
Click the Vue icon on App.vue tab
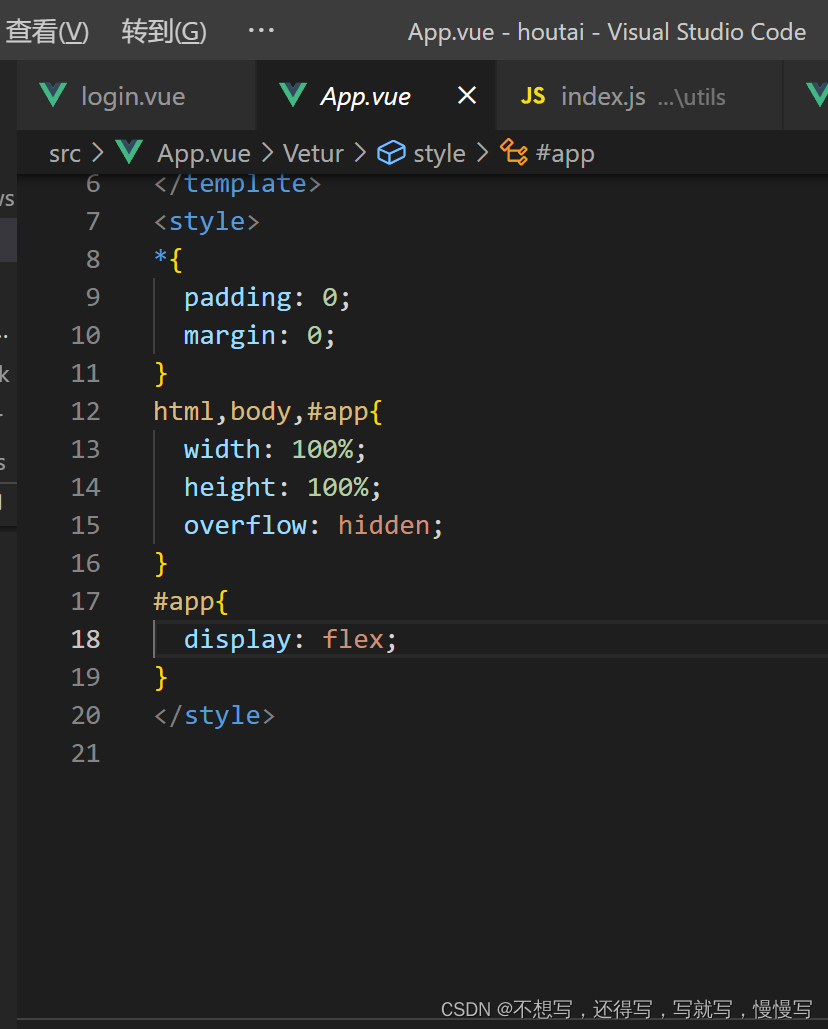point(293,96)
